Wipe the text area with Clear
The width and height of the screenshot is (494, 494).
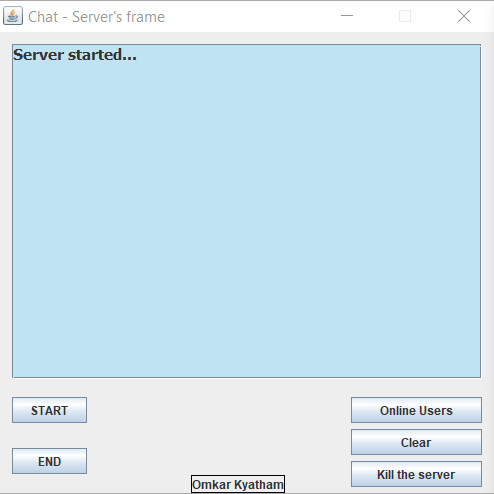[416, 442]
